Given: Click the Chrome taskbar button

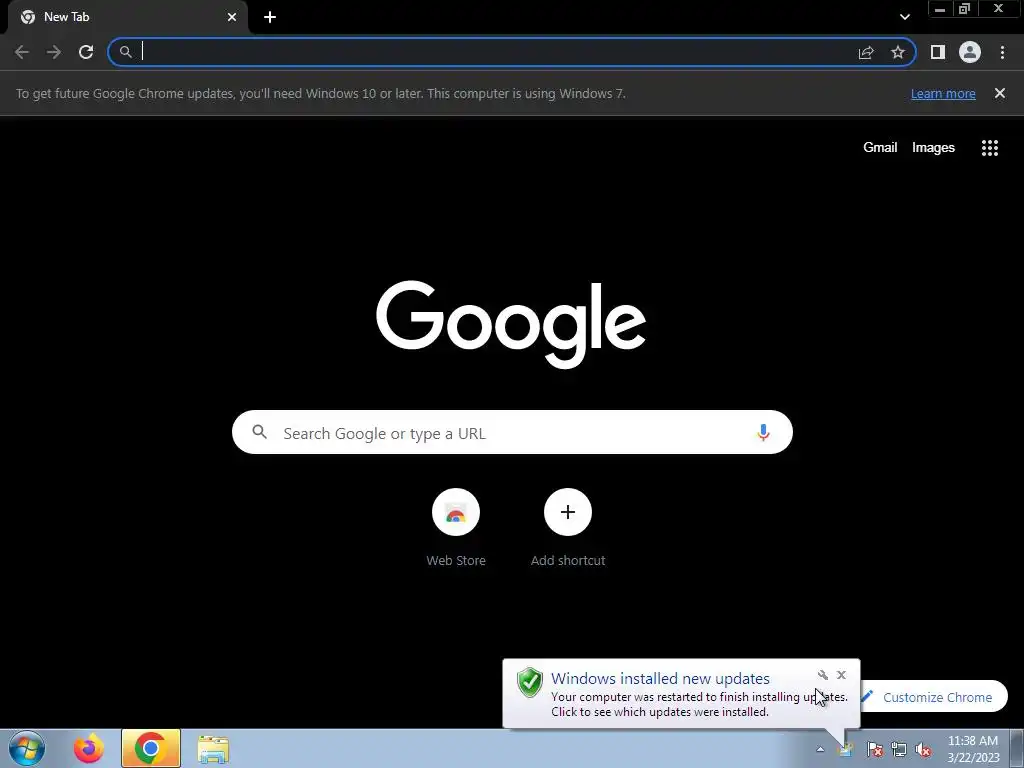Looking at the screenshot, I should pyautogui.click(x=151, y=748).
